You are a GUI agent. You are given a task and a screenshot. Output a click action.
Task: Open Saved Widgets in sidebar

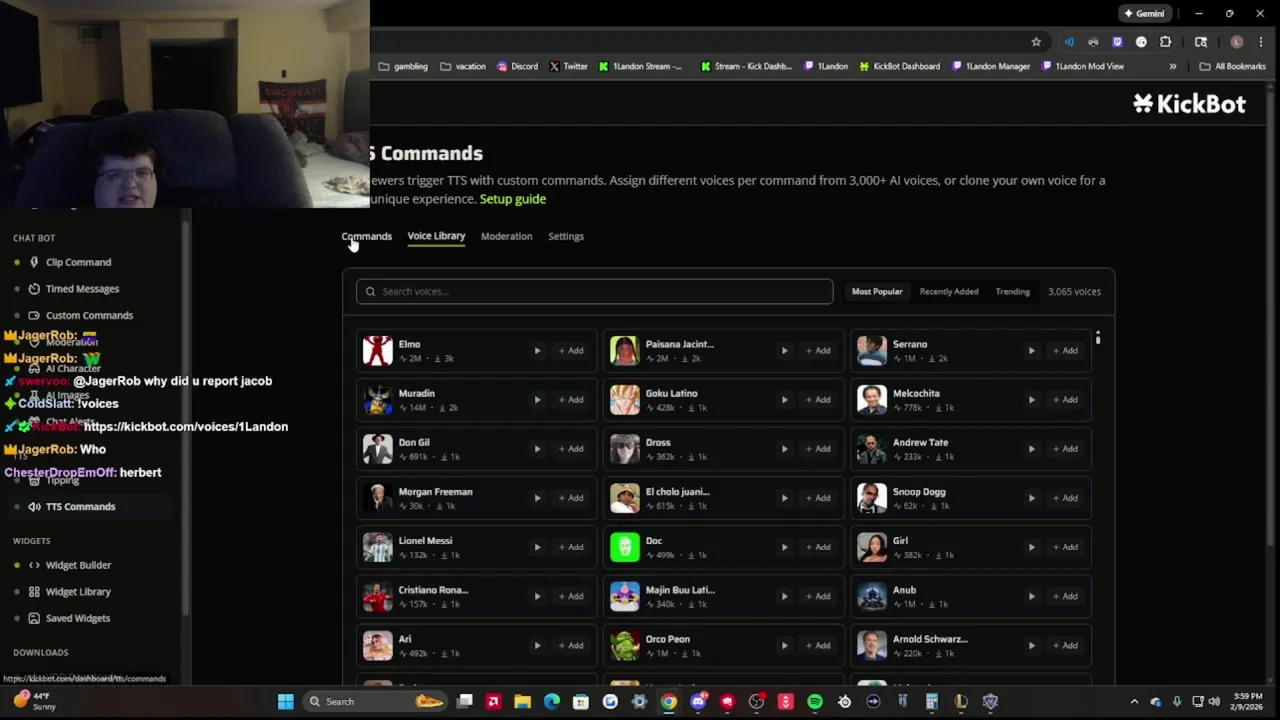(x=78, y=618)
